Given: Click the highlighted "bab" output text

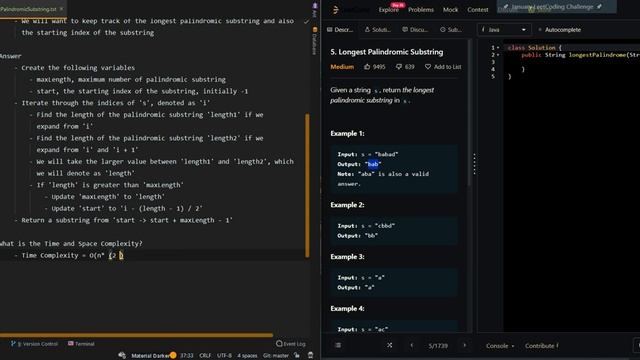Looking at the screenshot, I should click(373, 164).
